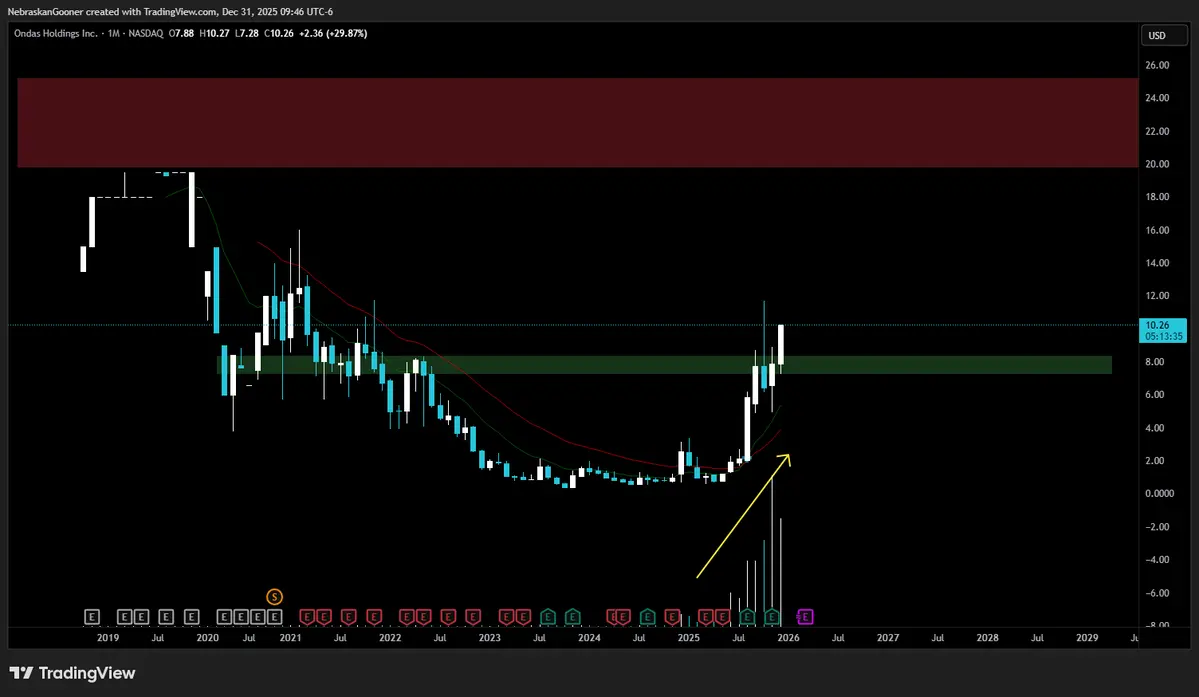This screenshot has height=697, width=1199.
Task: Click the 2024 label on time axis
Action: [x=589, y=637]
